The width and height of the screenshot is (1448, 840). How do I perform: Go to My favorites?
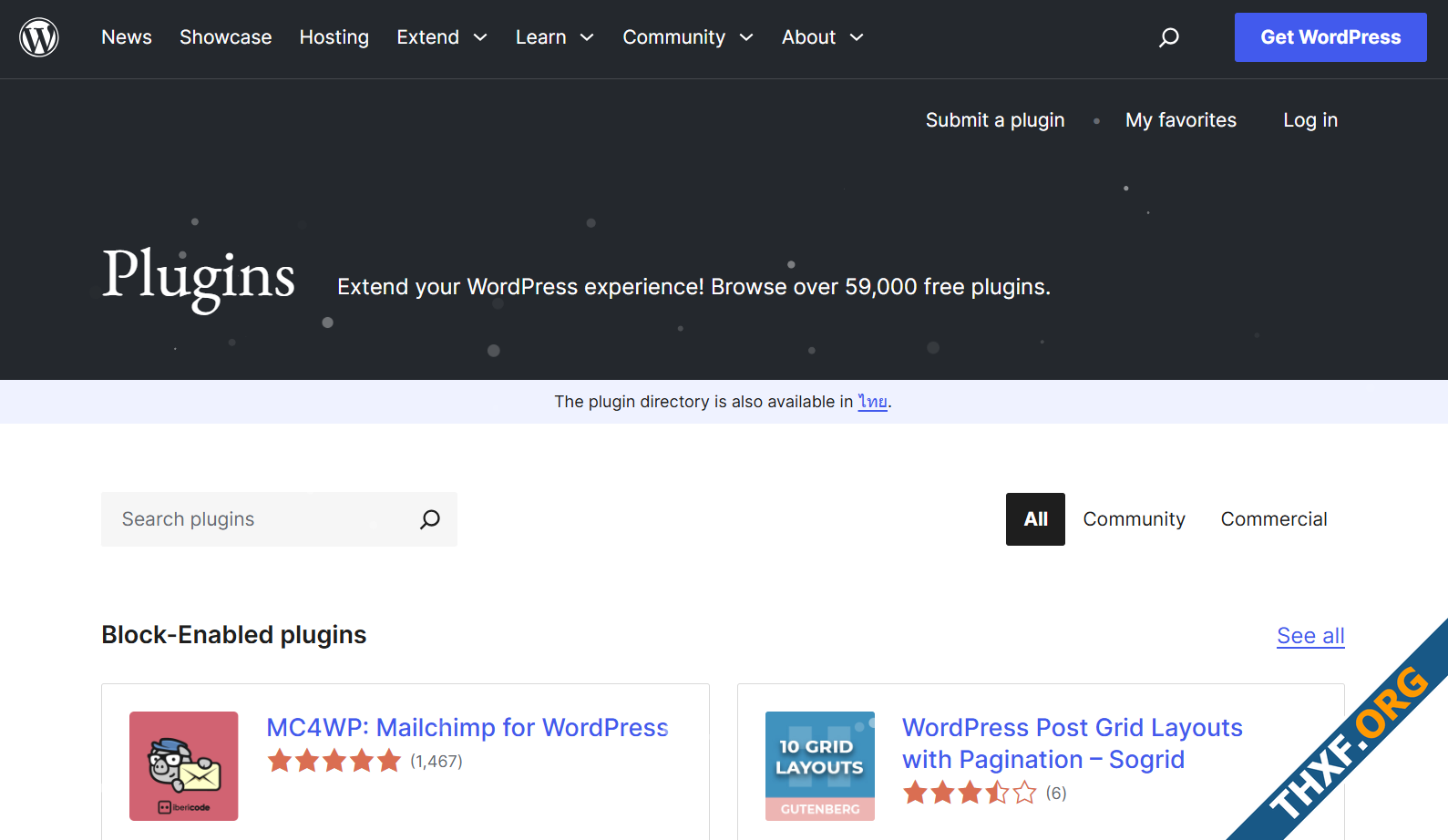[x=1181, y=120]
